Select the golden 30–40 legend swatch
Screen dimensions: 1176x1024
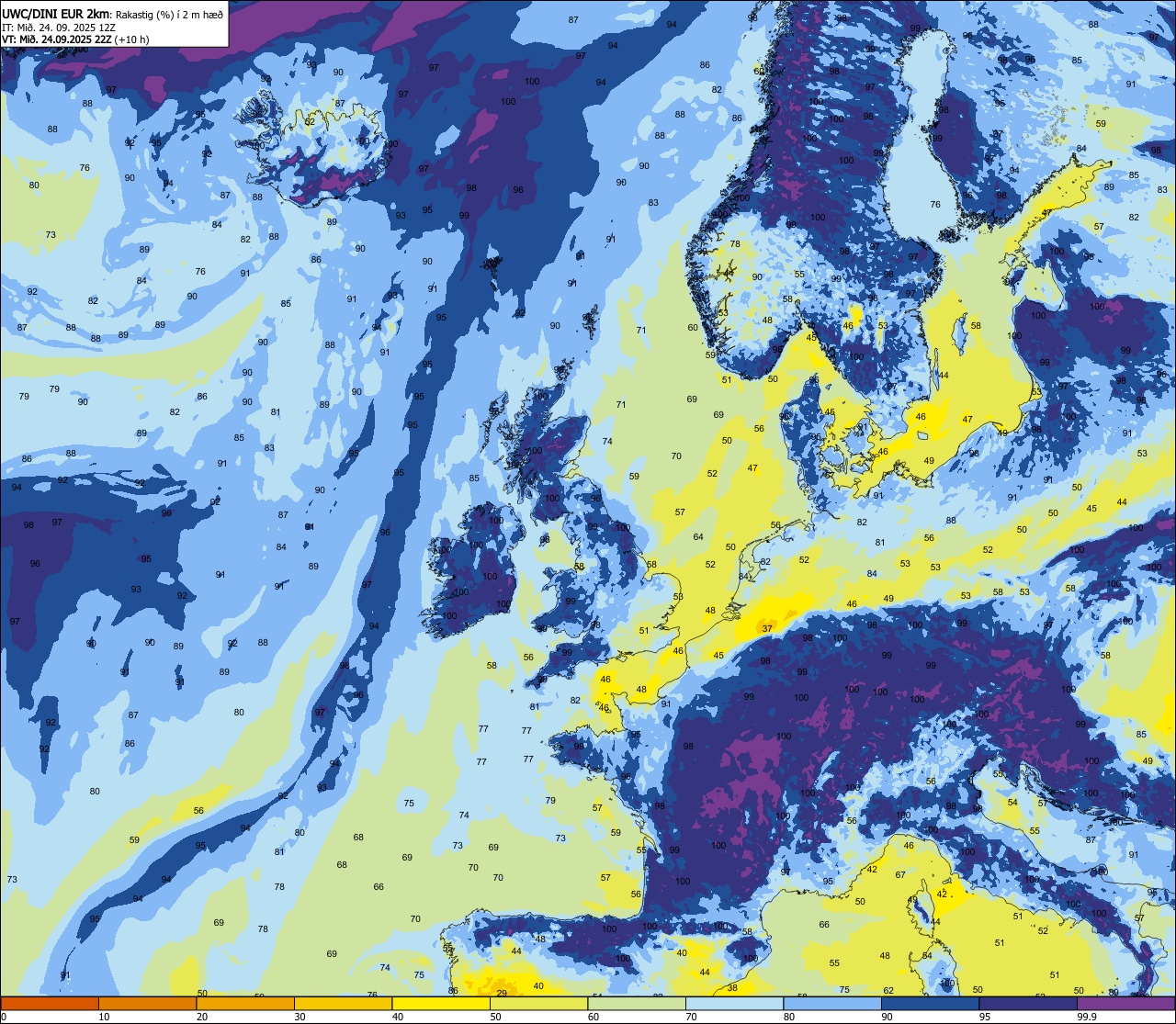tap(343, 1003)
